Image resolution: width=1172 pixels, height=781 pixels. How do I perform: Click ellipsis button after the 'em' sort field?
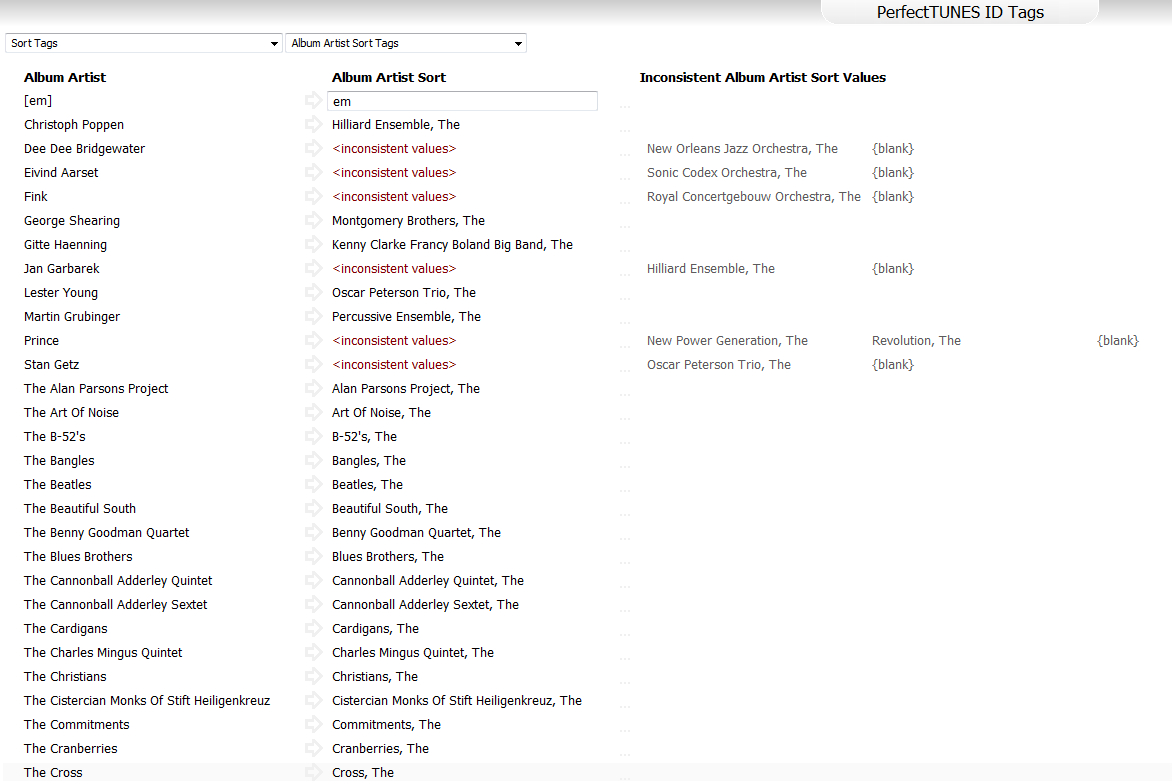(625, 103)
